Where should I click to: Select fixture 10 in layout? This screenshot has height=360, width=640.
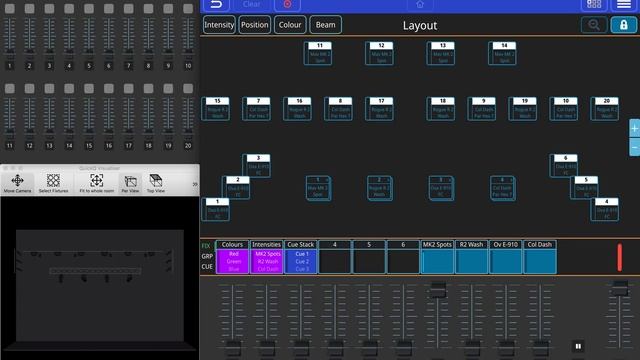point(564,109)
